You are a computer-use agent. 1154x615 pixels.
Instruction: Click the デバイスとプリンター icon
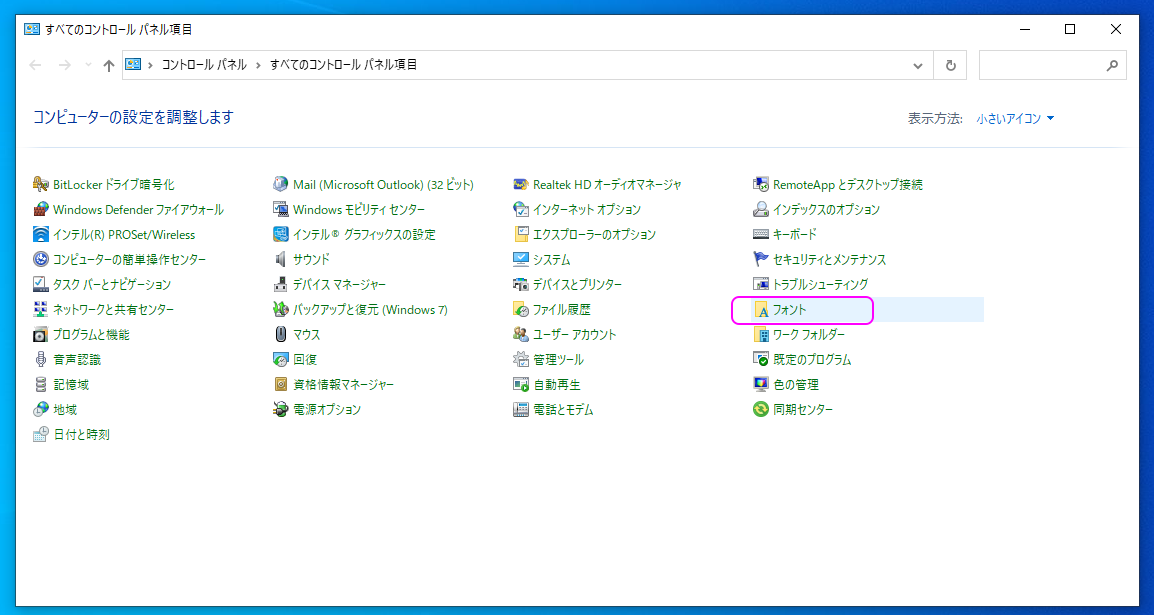coord(521,284)
